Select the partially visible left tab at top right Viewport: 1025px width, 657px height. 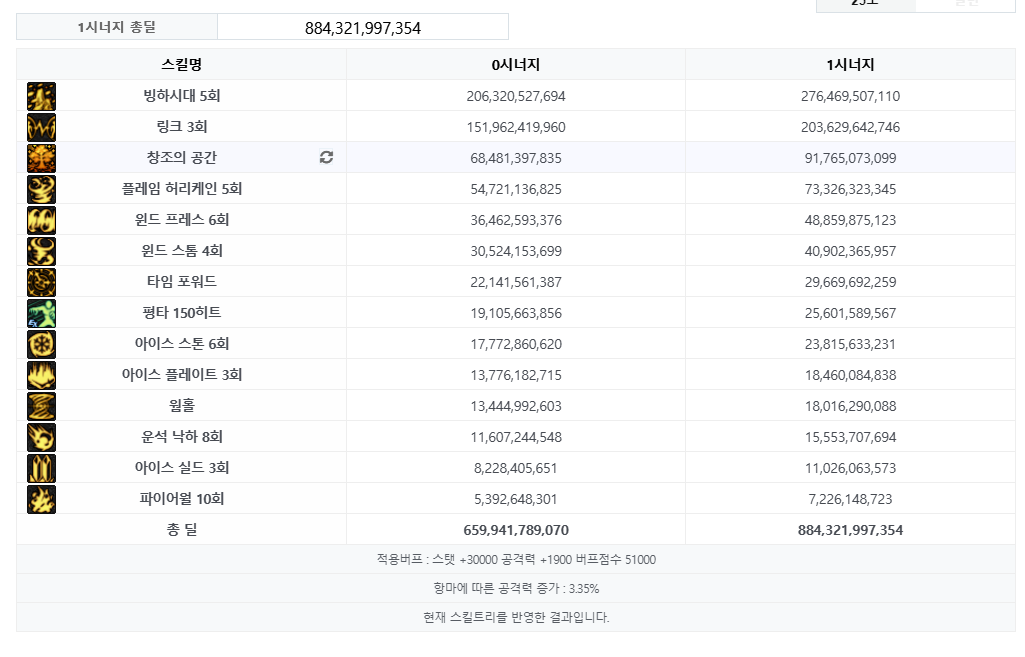[865, 5]
